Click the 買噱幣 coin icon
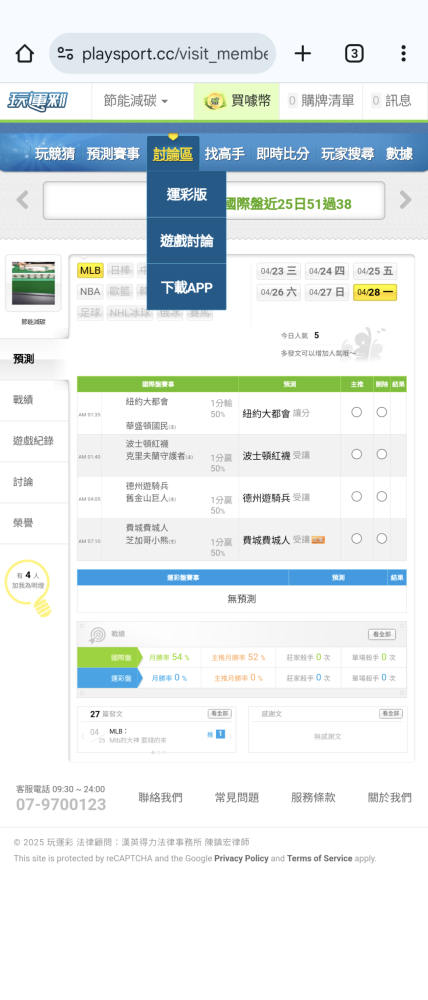 coord(215,101)
